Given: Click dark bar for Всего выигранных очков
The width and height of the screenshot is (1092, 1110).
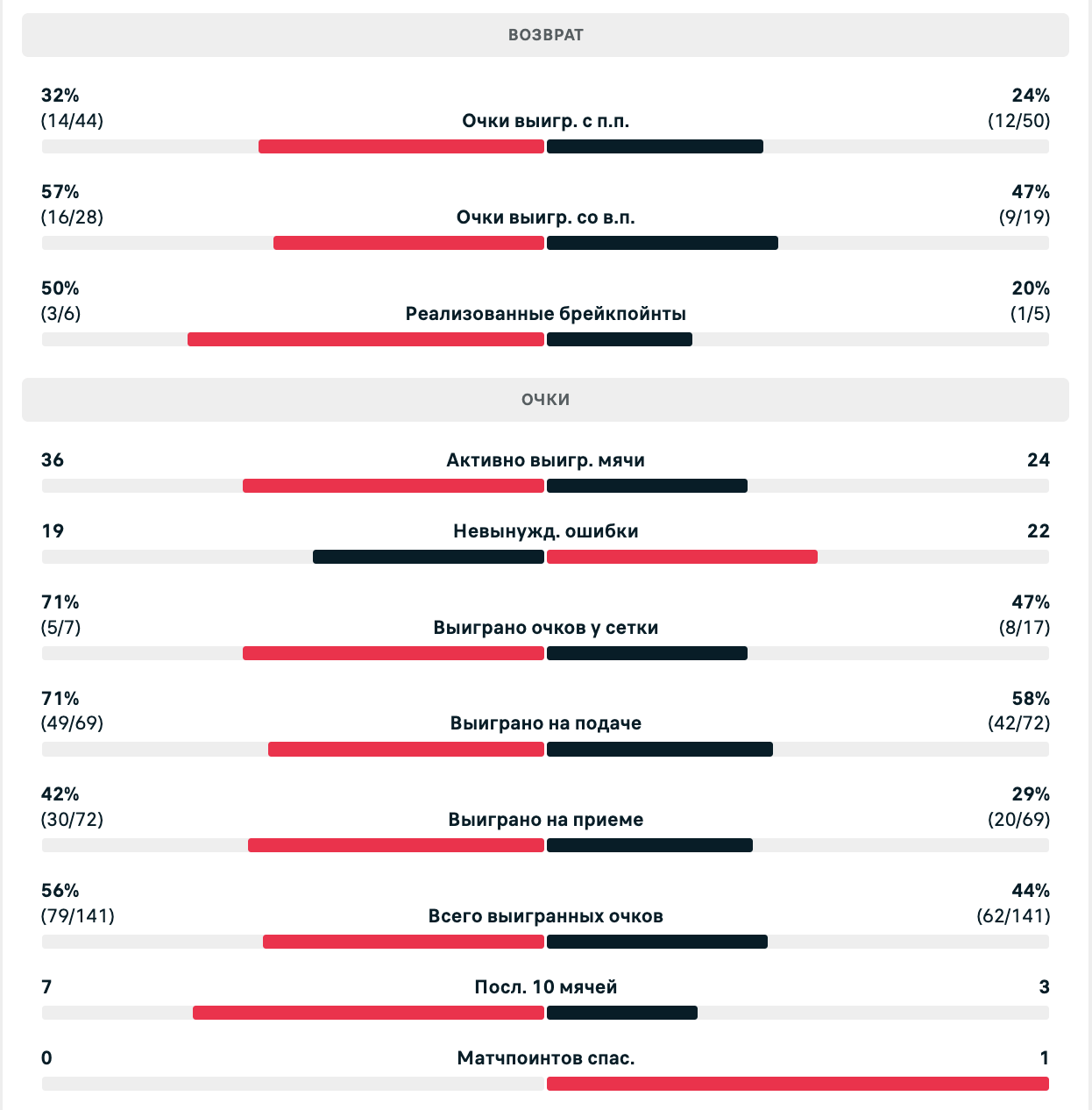Looking at the screenshot, I should click(657, 942).
